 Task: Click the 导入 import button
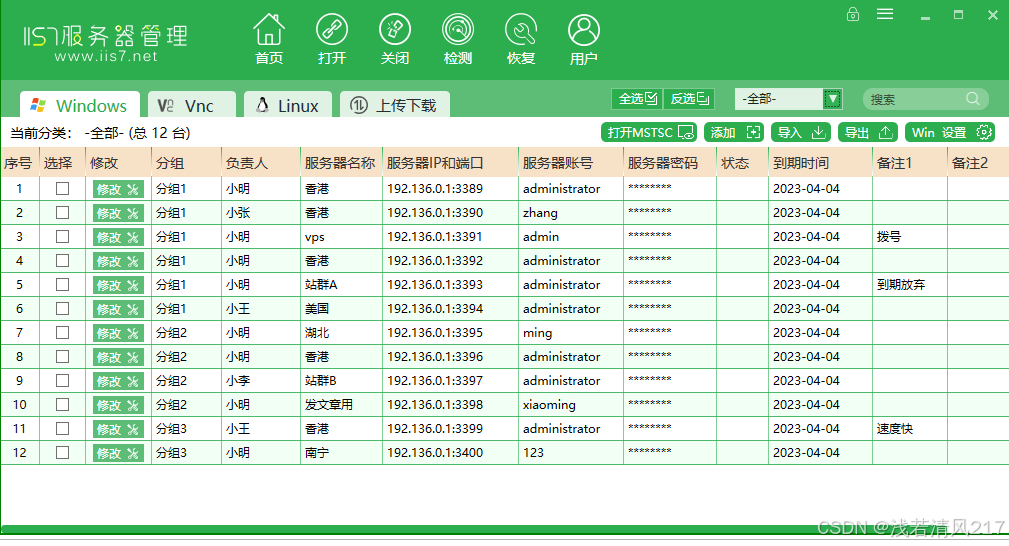click(801, 132)
